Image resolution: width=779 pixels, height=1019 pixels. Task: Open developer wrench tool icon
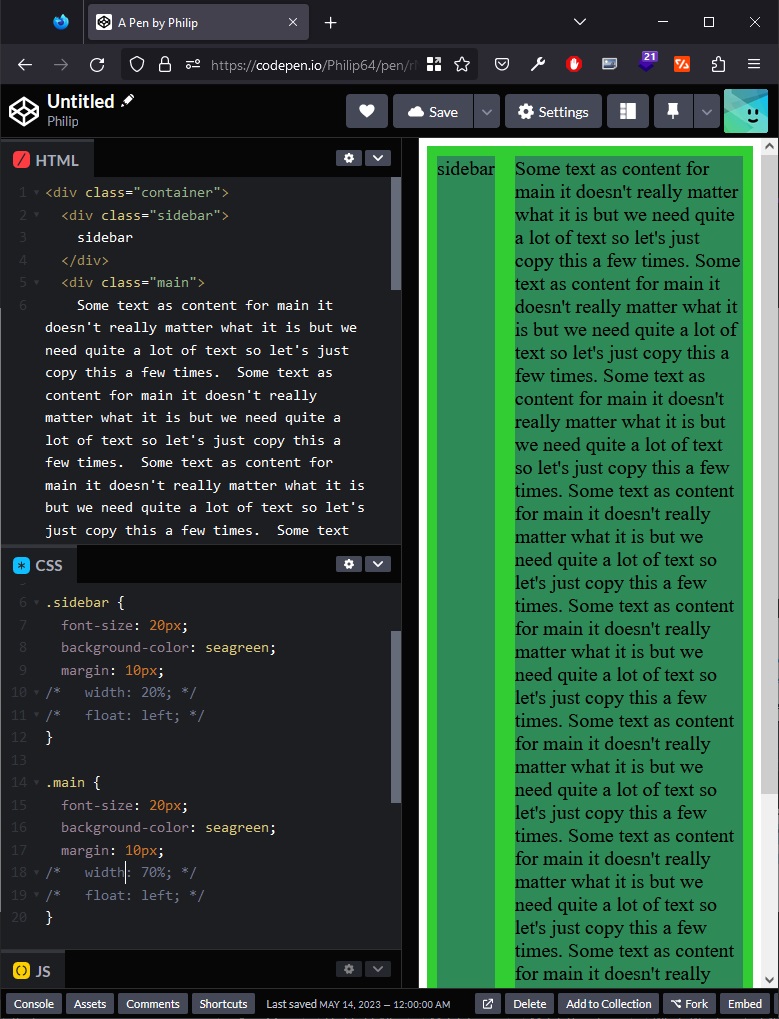(537, 64)
